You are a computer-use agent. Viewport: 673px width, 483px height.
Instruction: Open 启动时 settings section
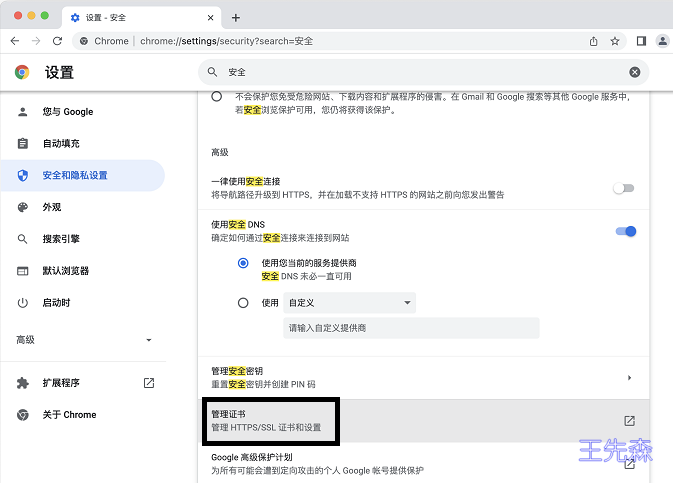click(82, 303)
